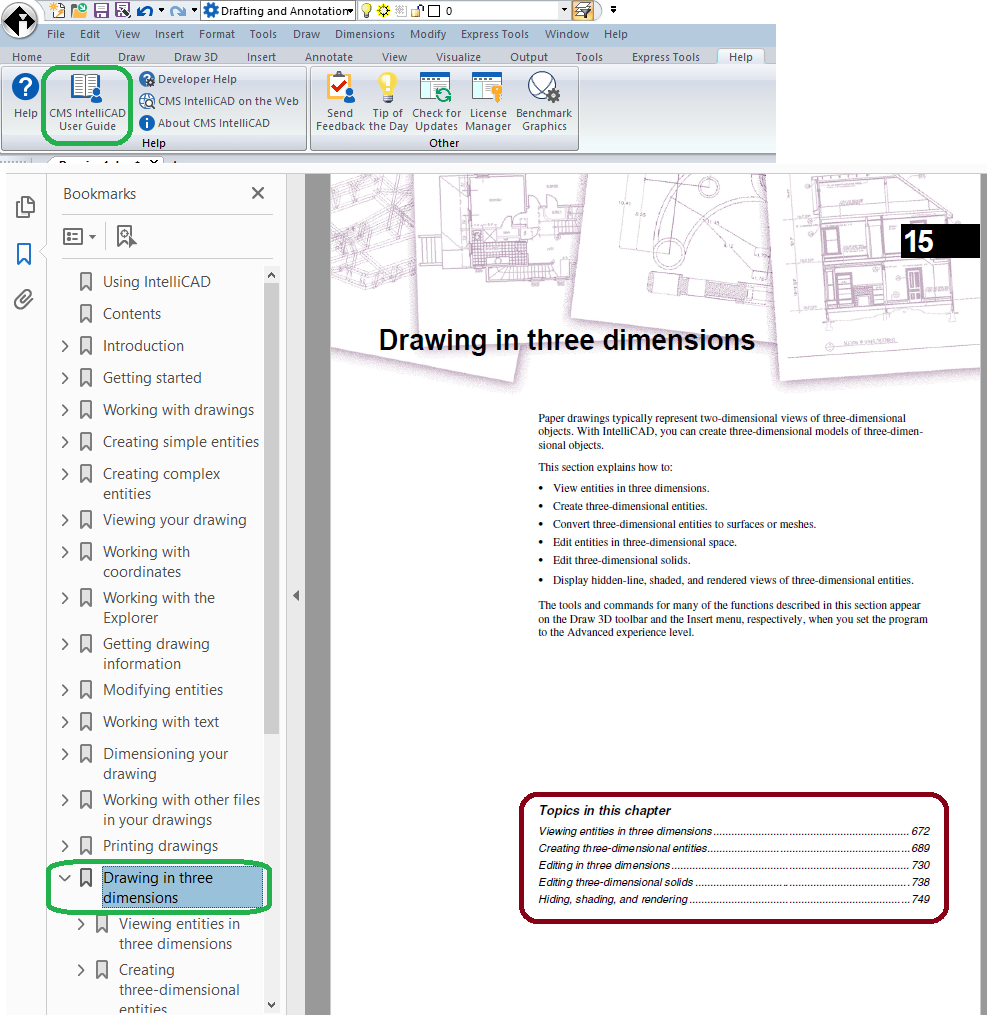Open the quick access toolbar customize arrow
The width and height of the screenshot is (992, 1022).
point(613,10)
